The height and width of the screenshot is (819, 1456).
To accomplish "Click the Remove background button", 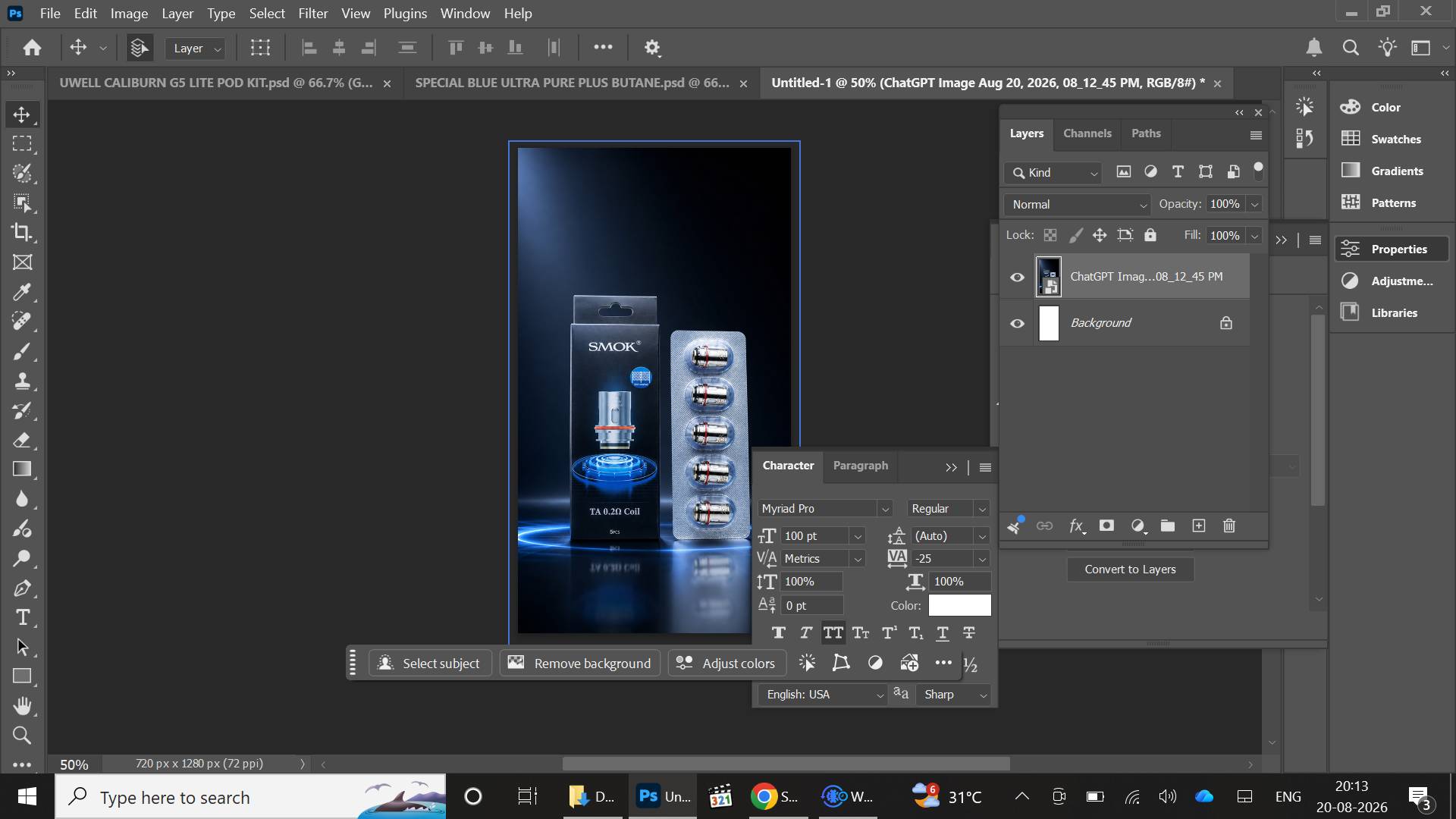I will coord(580,664).
